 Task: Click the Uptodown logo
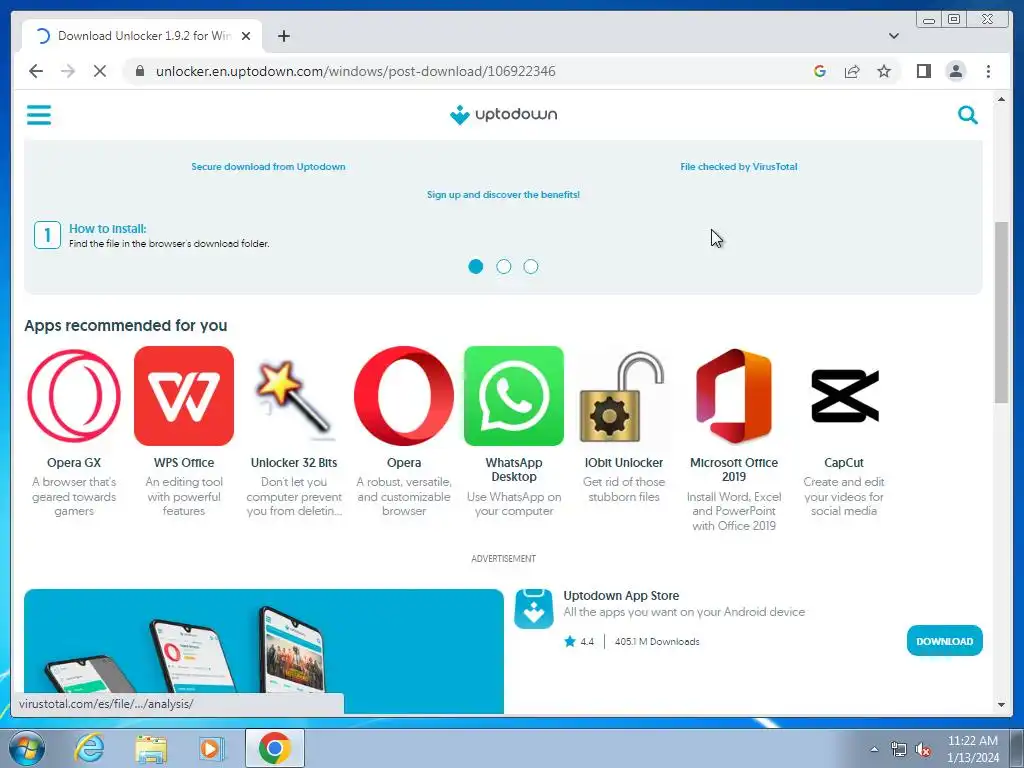[504, 115]
